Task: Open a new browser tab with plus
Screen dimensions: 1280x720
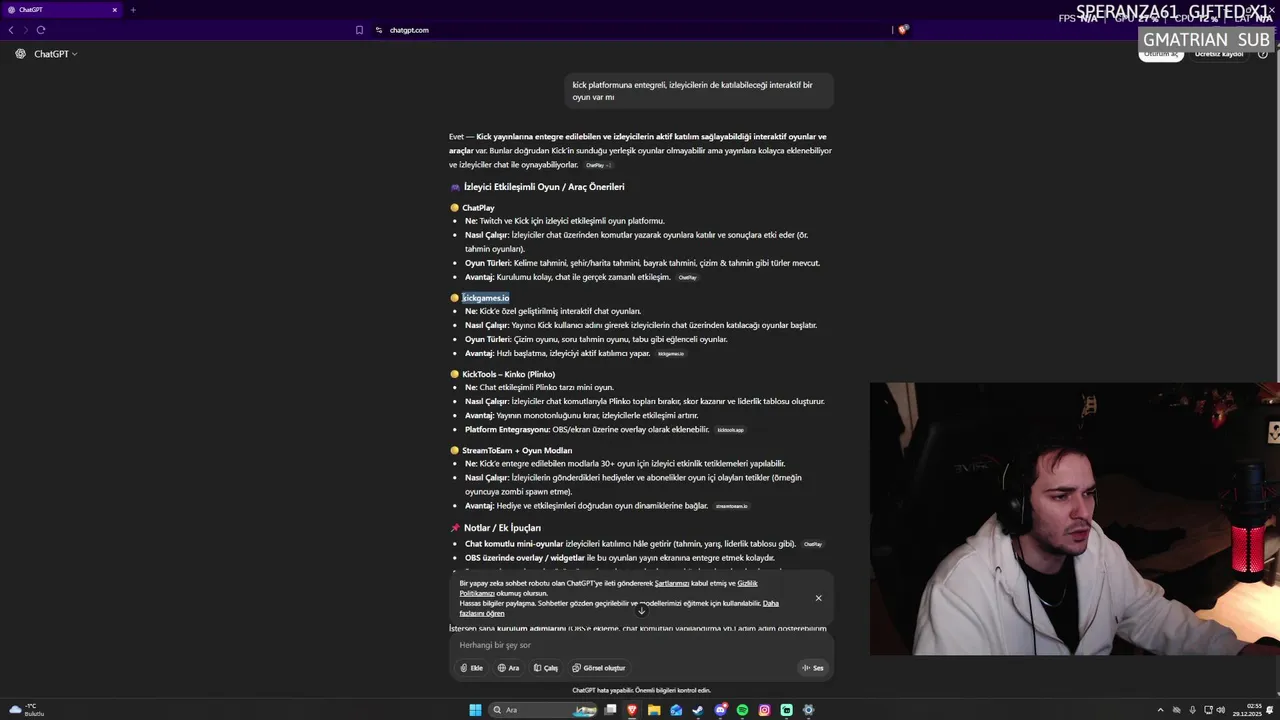Action: point(133,10)
